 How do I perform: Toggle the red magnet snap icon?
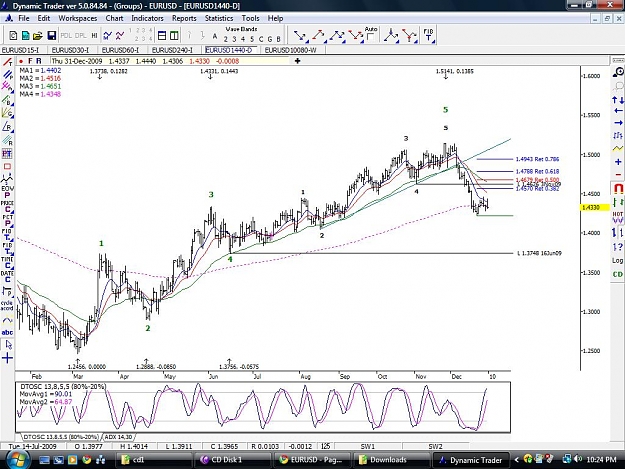618,188
